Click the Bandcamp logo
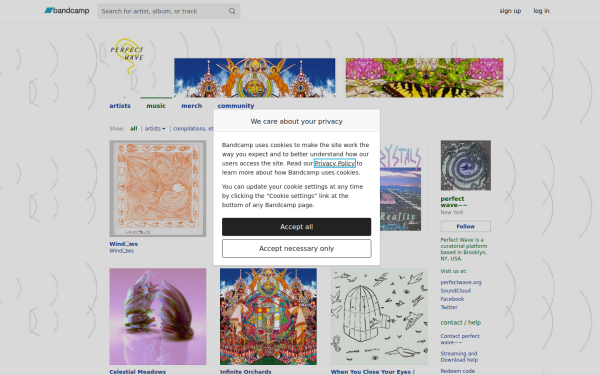The height and width of the screenshot is (375, 600). (67, 11)
